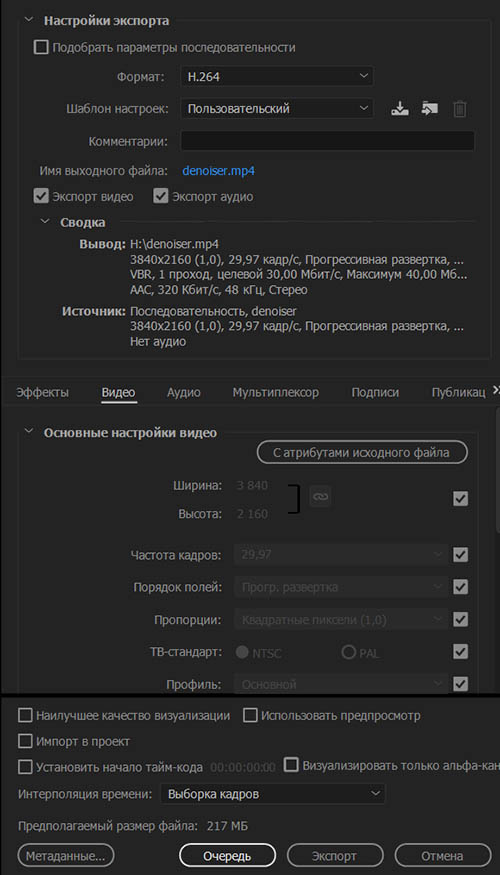Enable Импорт в проект checkbox
The image size is (500, 875).
(x=26, y=742)
